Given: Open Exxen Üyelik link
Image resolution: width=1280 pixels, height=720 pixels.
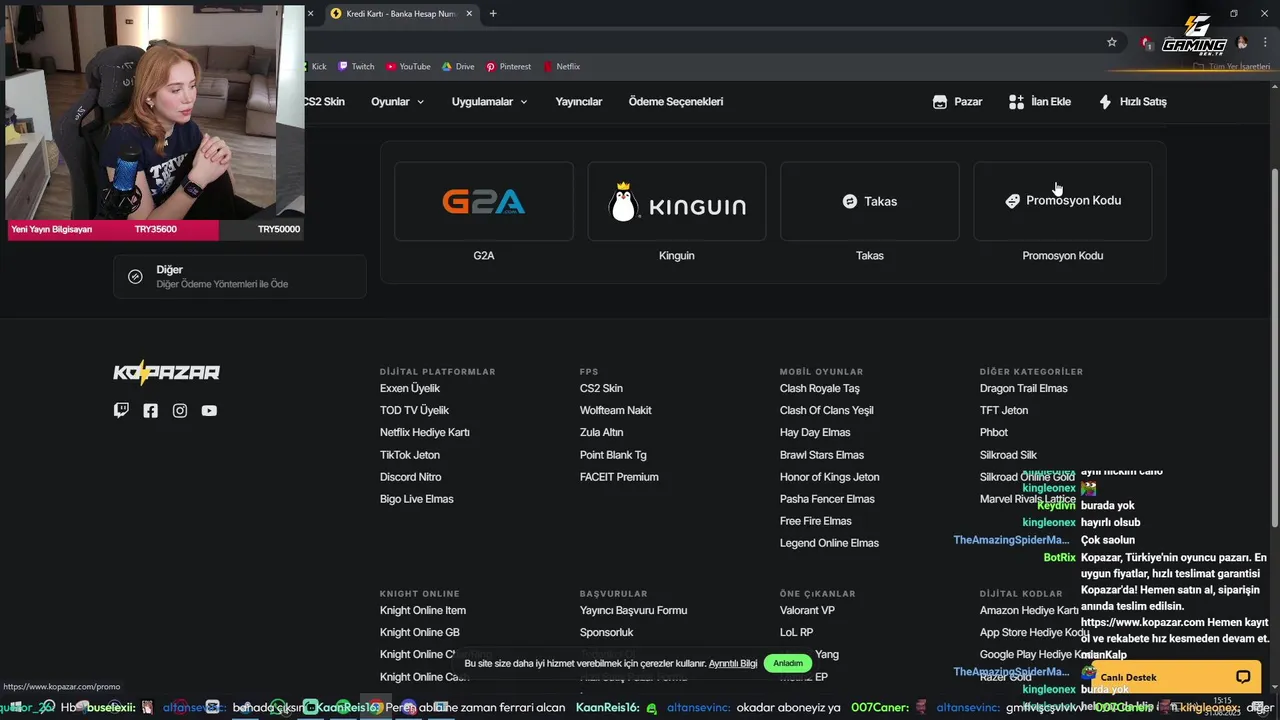Looking at the screenshot, I should click(410, 388).
